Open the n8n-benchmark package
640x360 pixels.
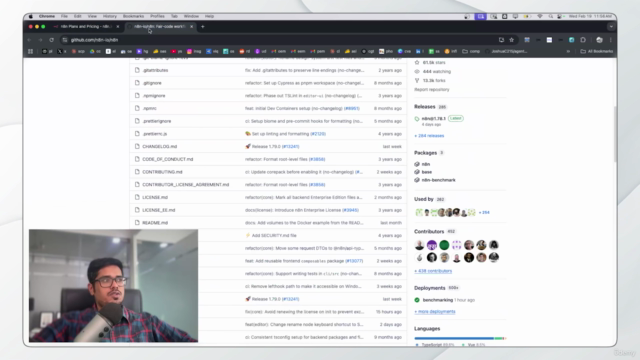438,180
